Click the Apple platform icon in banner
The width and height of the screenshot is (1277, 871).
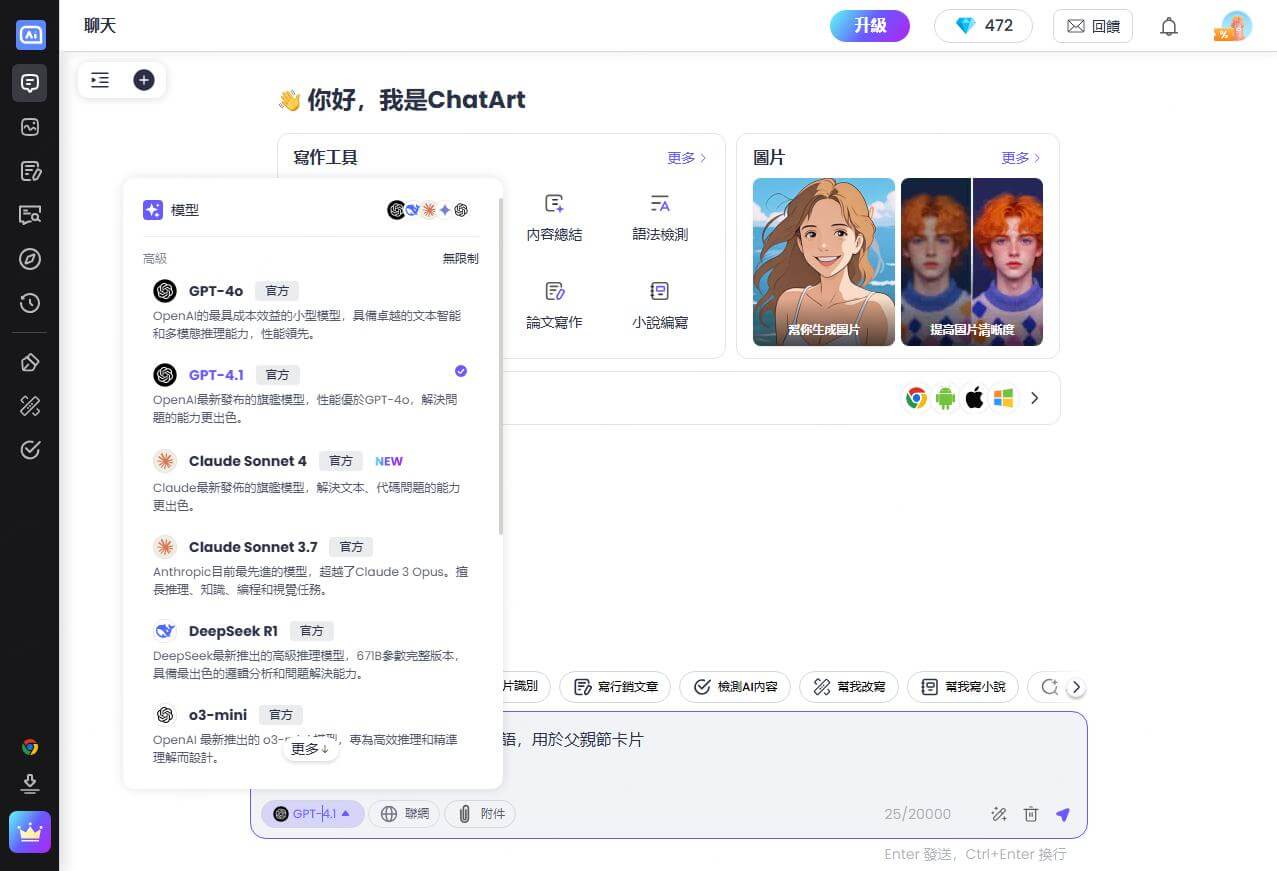pyautogui.click(x=974, y=398)
